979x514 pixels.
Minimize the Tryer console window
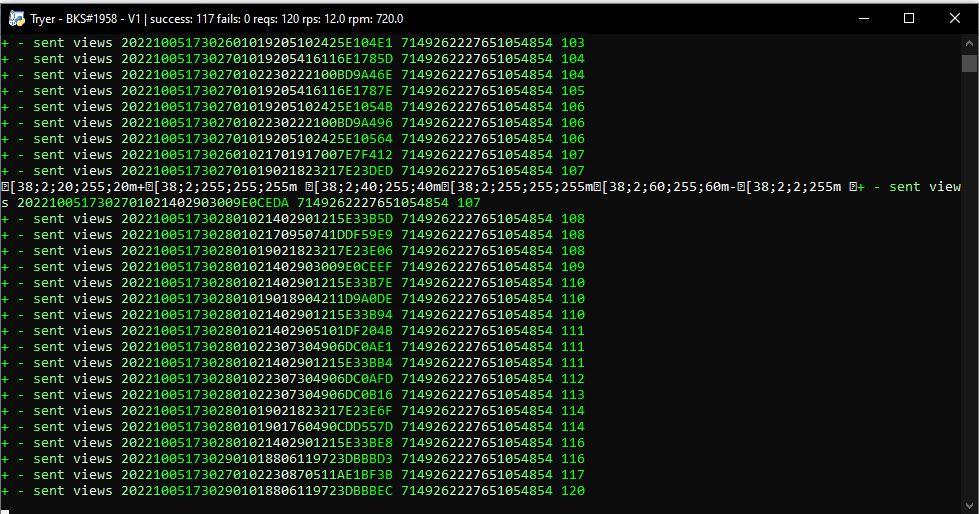coord(864,18)
